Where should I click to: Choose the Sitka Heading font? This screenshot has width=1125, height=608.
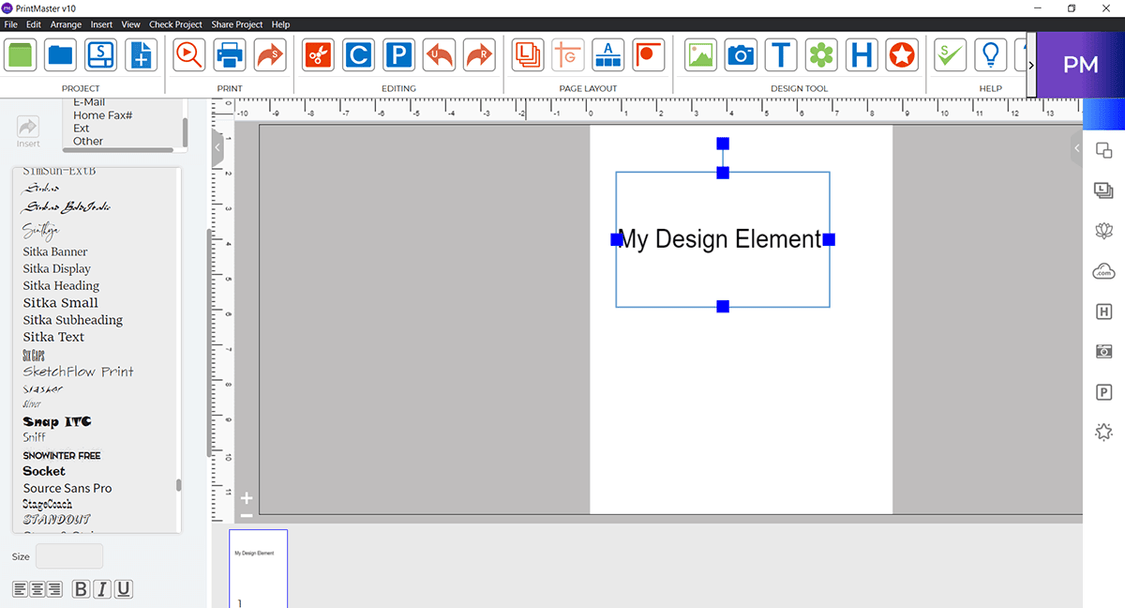[x=61, y=285]
